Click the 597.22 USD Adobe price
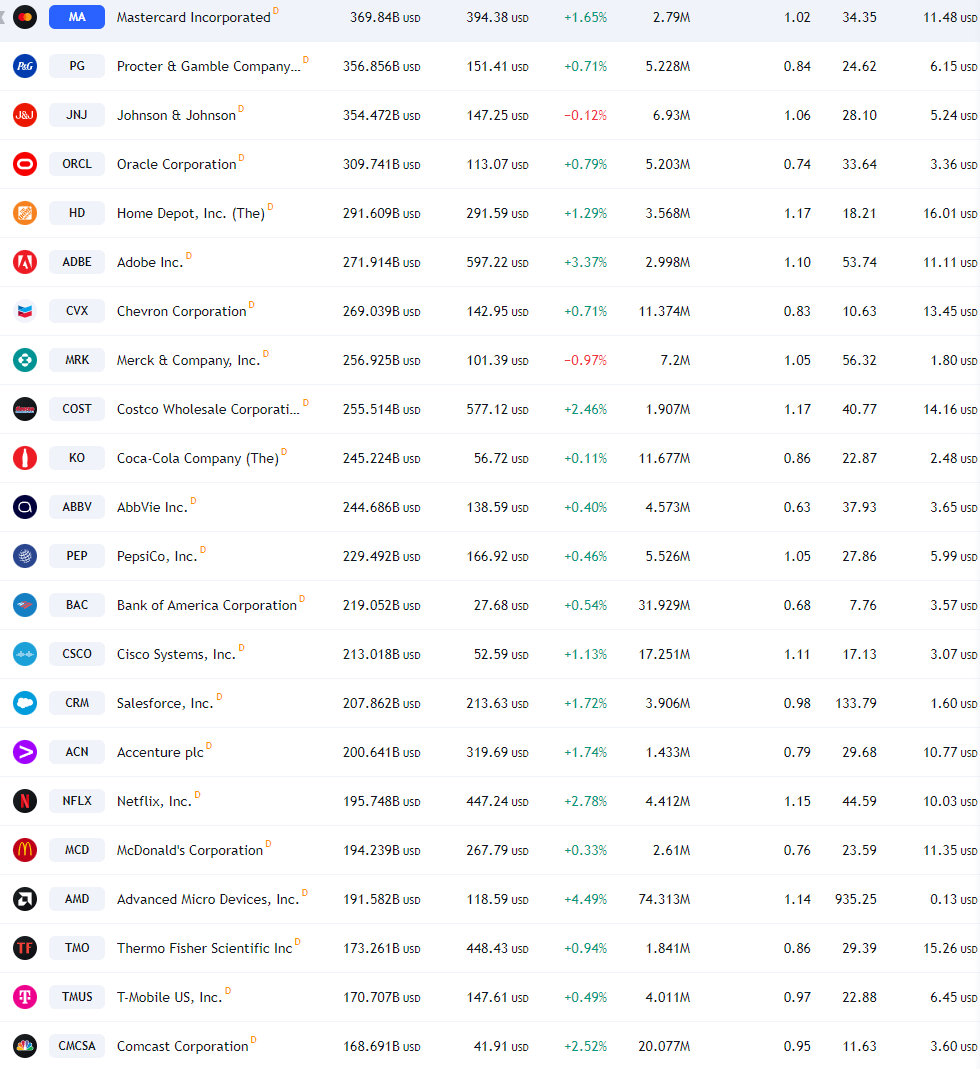The width and height of the screenshot is (980, 1069). (497, 262)
